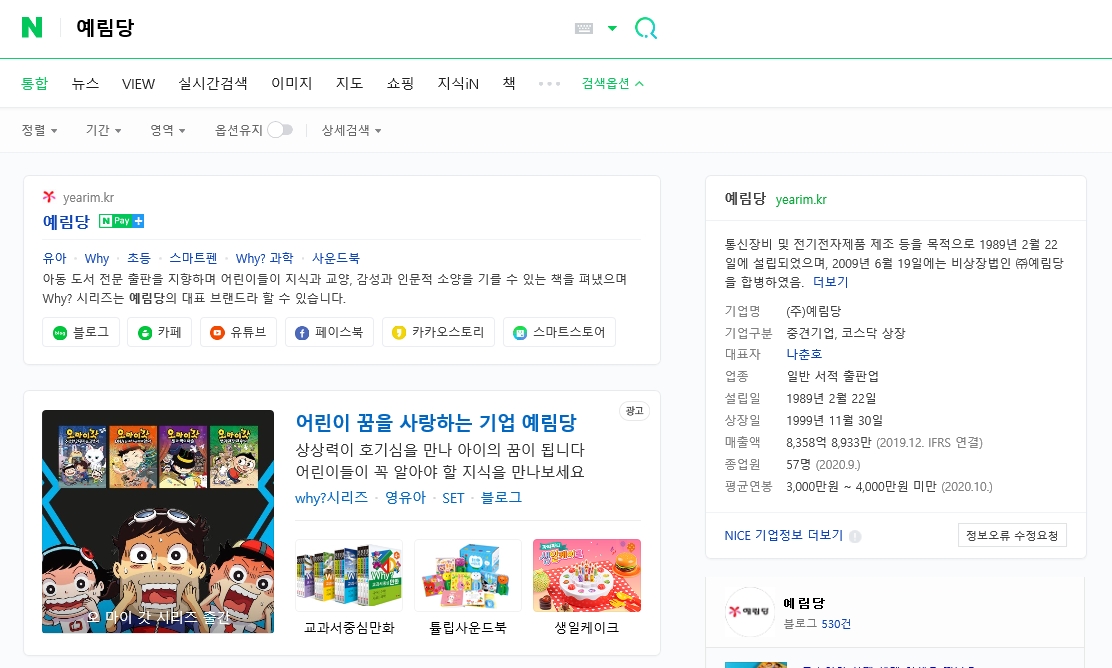Screen dimensions: 1112x668
Task: Expand company description with 더보기
Action: 830,282
